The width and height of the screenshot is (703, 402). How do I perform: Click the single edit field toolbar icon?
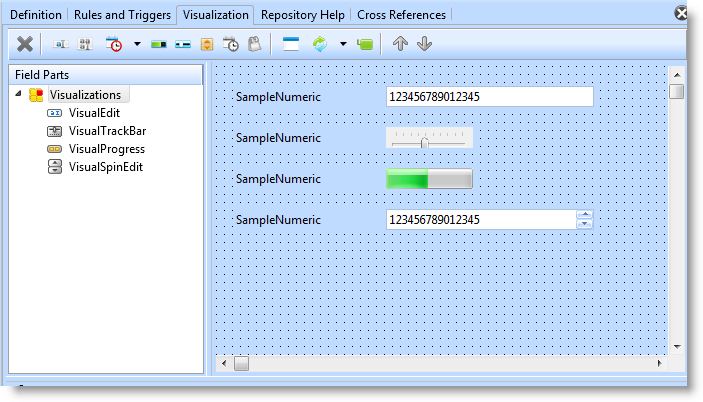[x=61, y=44]
